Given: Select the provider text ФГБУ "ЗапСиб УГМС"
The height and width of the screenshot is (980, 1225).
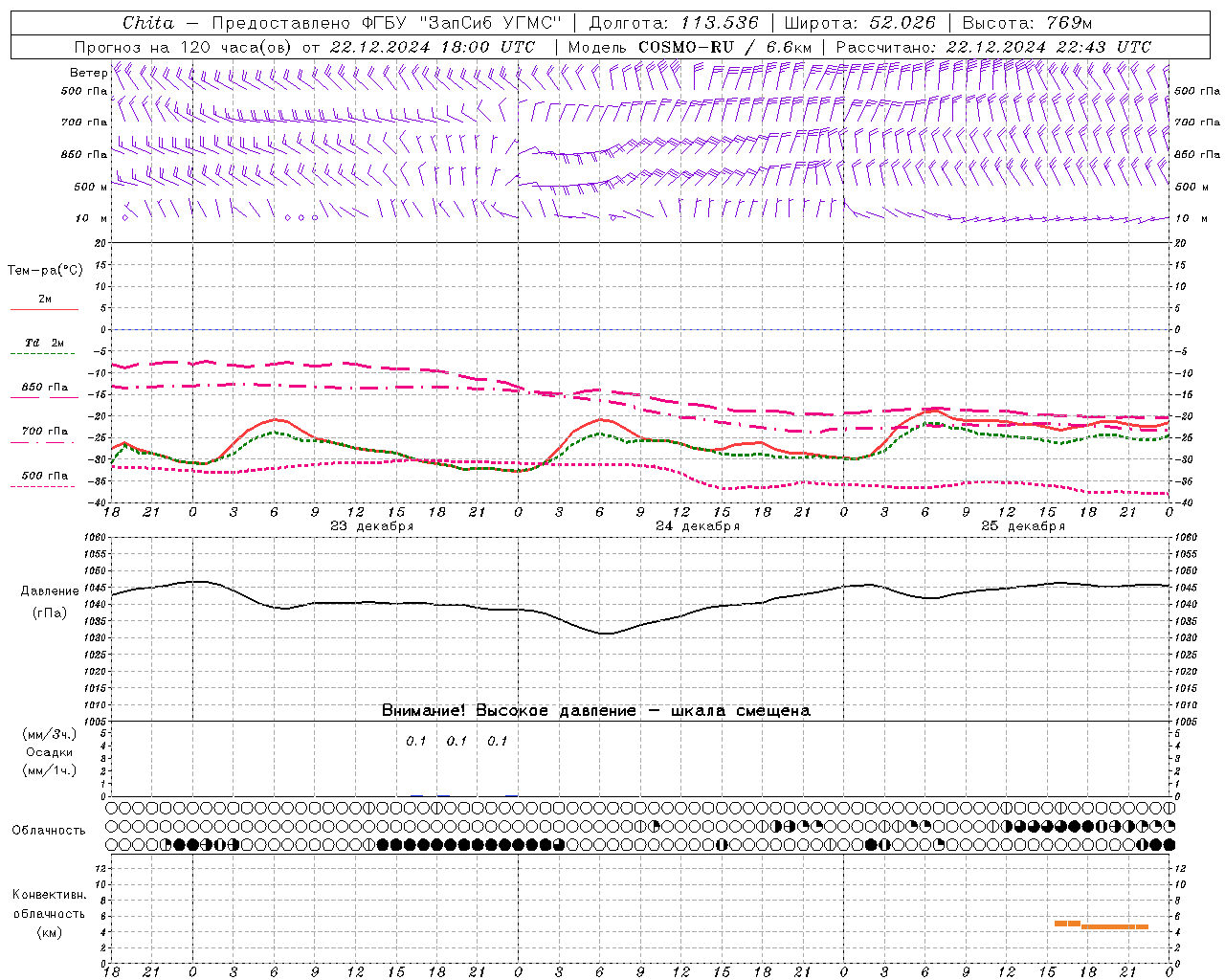Looking at the screenshot, I should pos(460,23).
